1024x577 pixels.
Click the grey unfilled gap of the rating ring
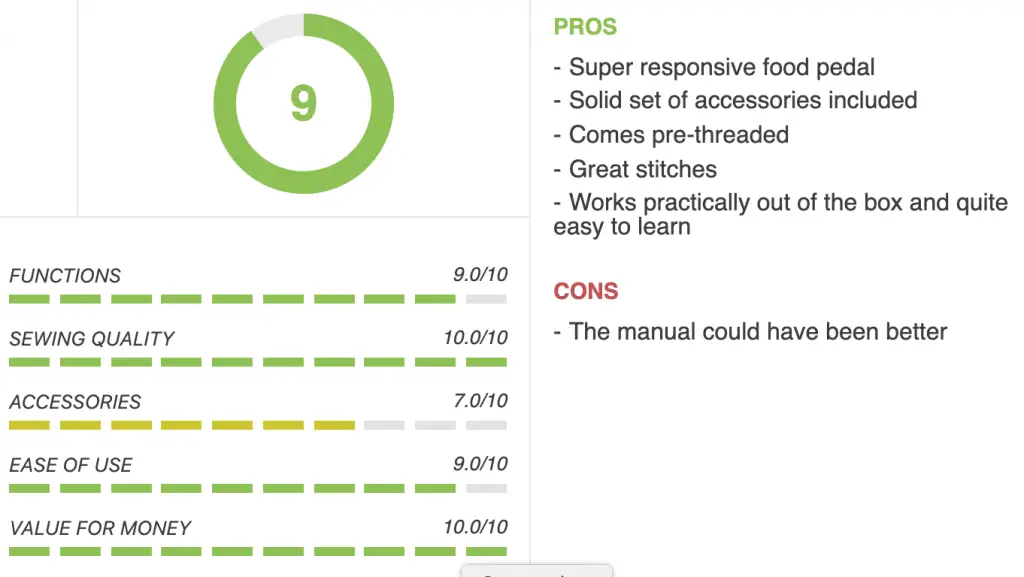point(278,29)
